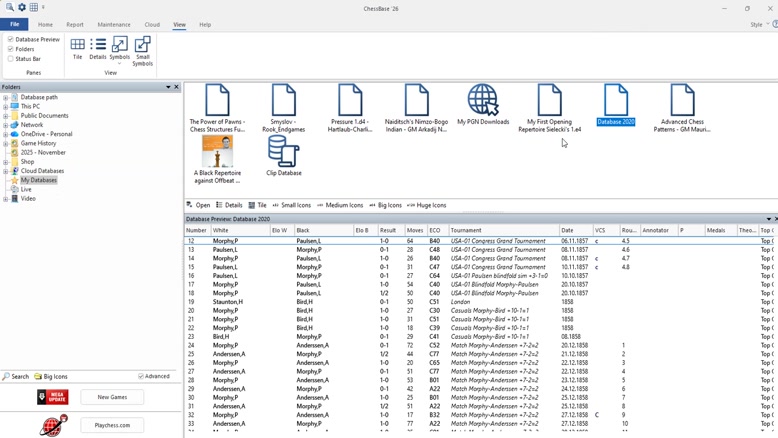Switch to the Maintenance ribbon tab
This screenshot has width=778, height=438.
tap(114, 25)
